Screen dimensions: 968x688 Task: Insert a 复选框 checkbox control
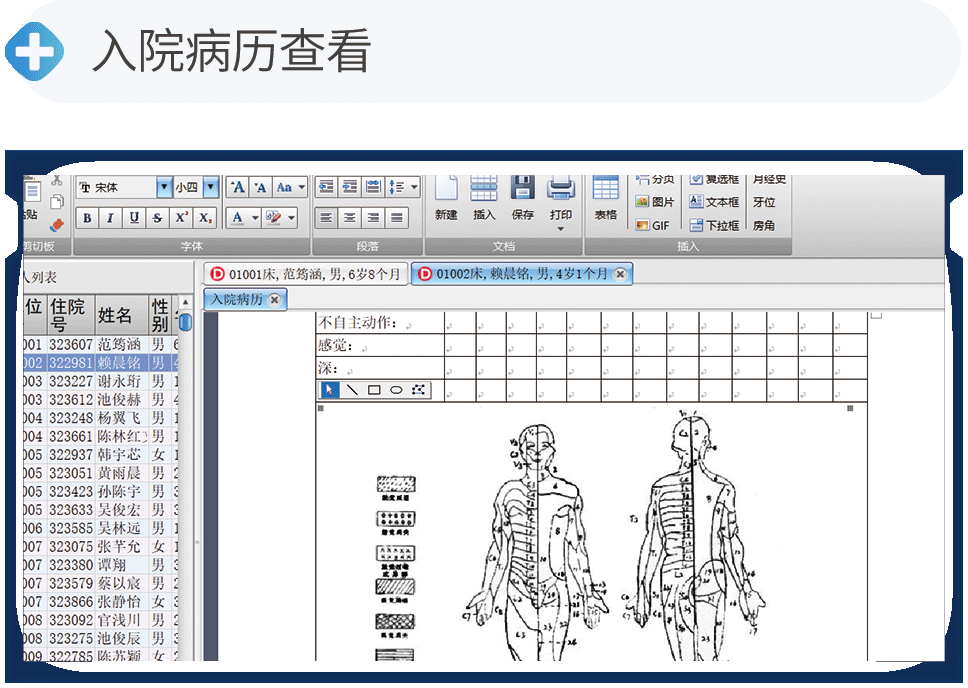(714, 180)
